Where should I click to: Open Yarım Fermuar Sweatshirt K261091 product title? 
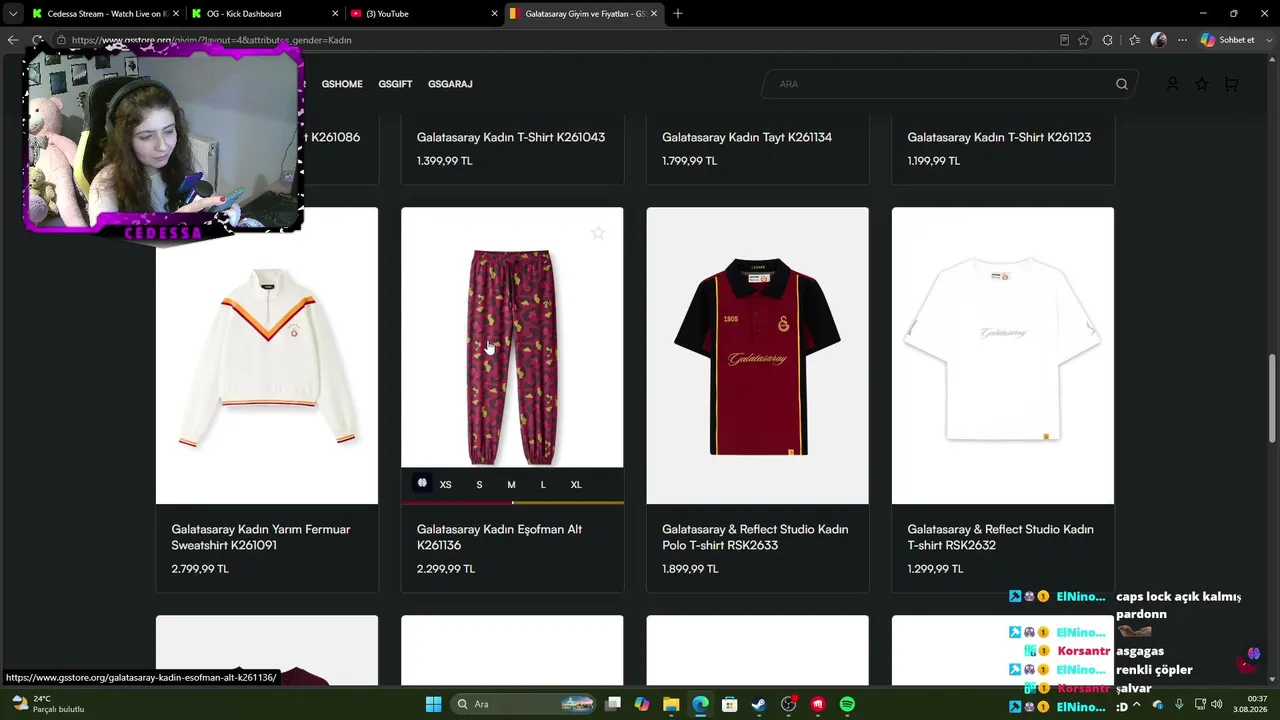pyautogui.click(x=261, y=537)
